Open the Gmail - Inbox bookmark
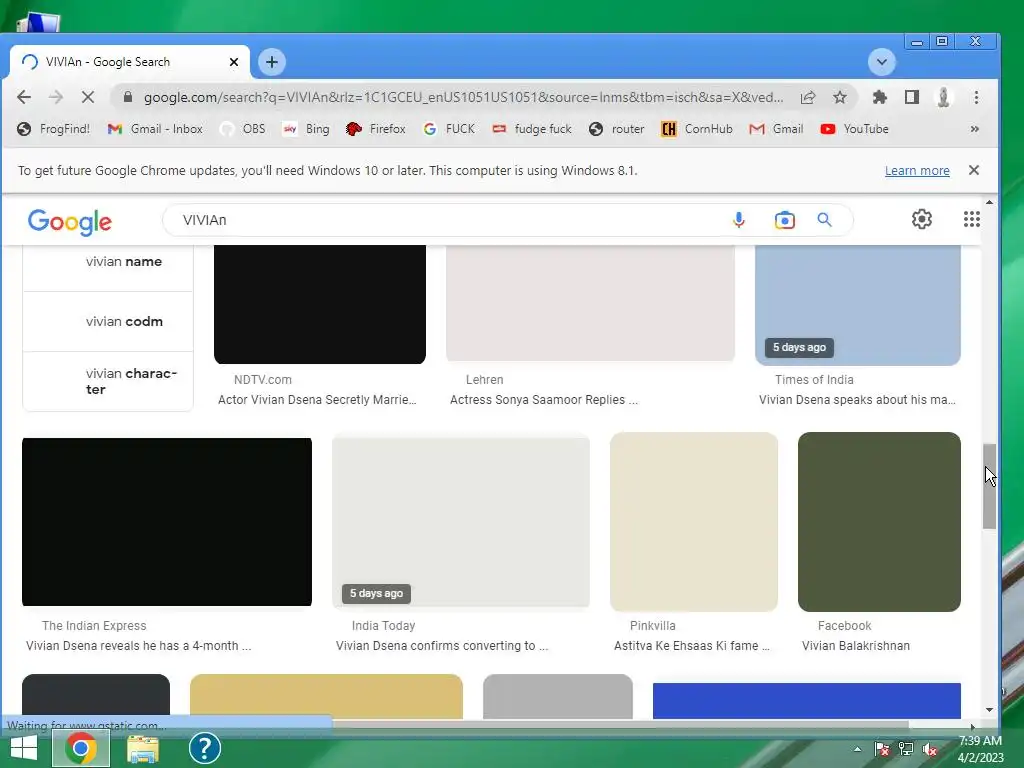The width and height of the screenshot is (1024, 768). (x=155, y=129)
